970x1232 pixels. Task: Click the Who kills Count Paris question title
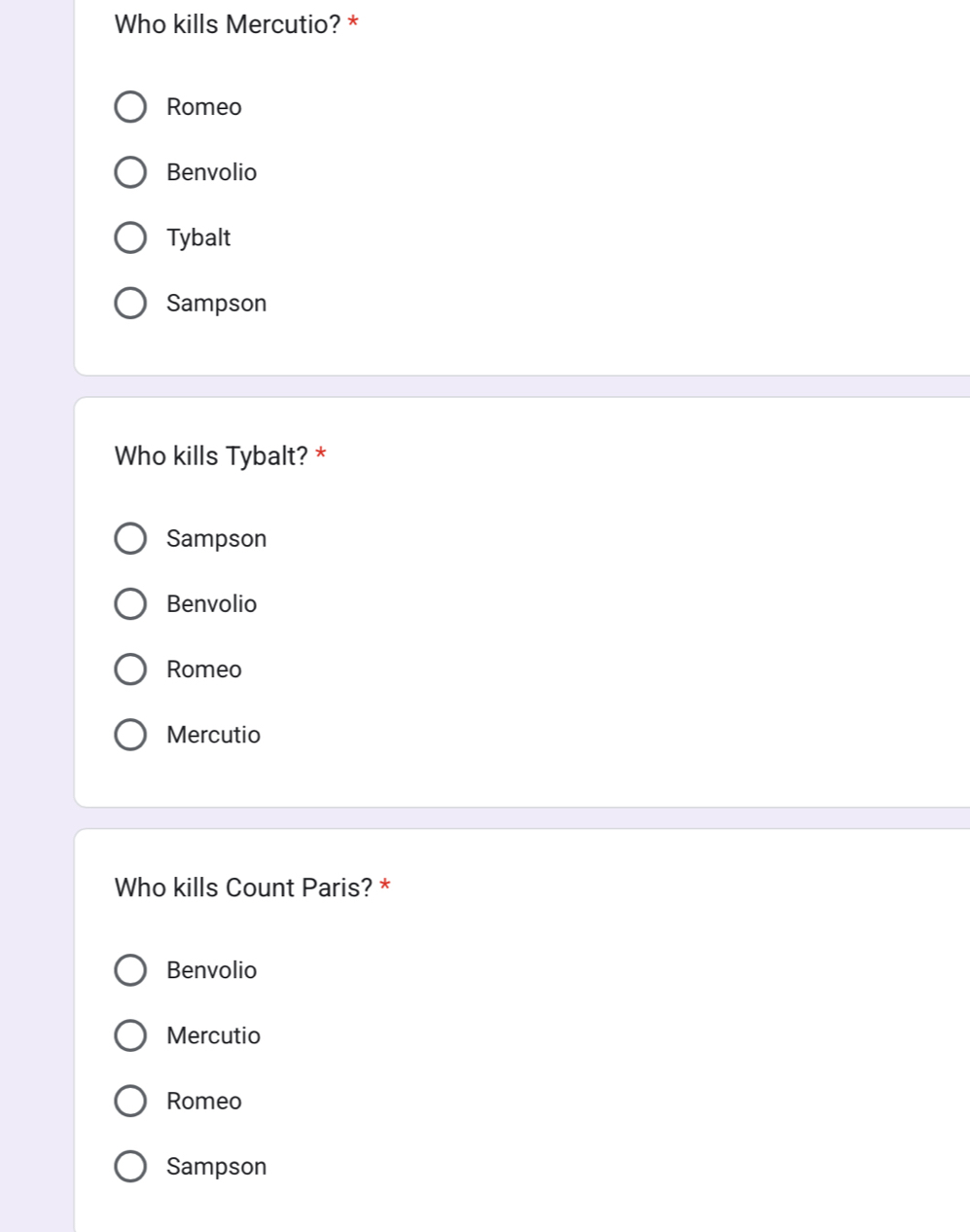tap(243, 888)
